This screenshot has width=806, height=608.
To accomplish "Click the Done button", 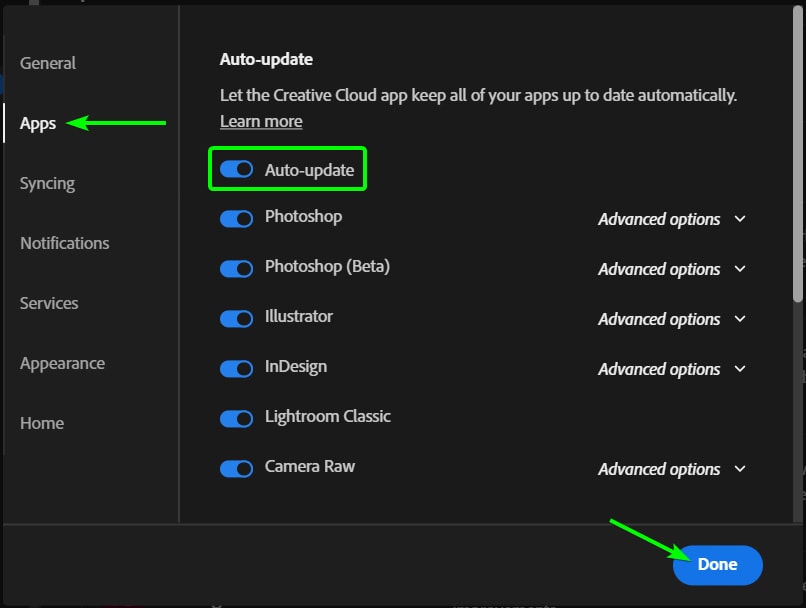I will (x=718, y=564).
